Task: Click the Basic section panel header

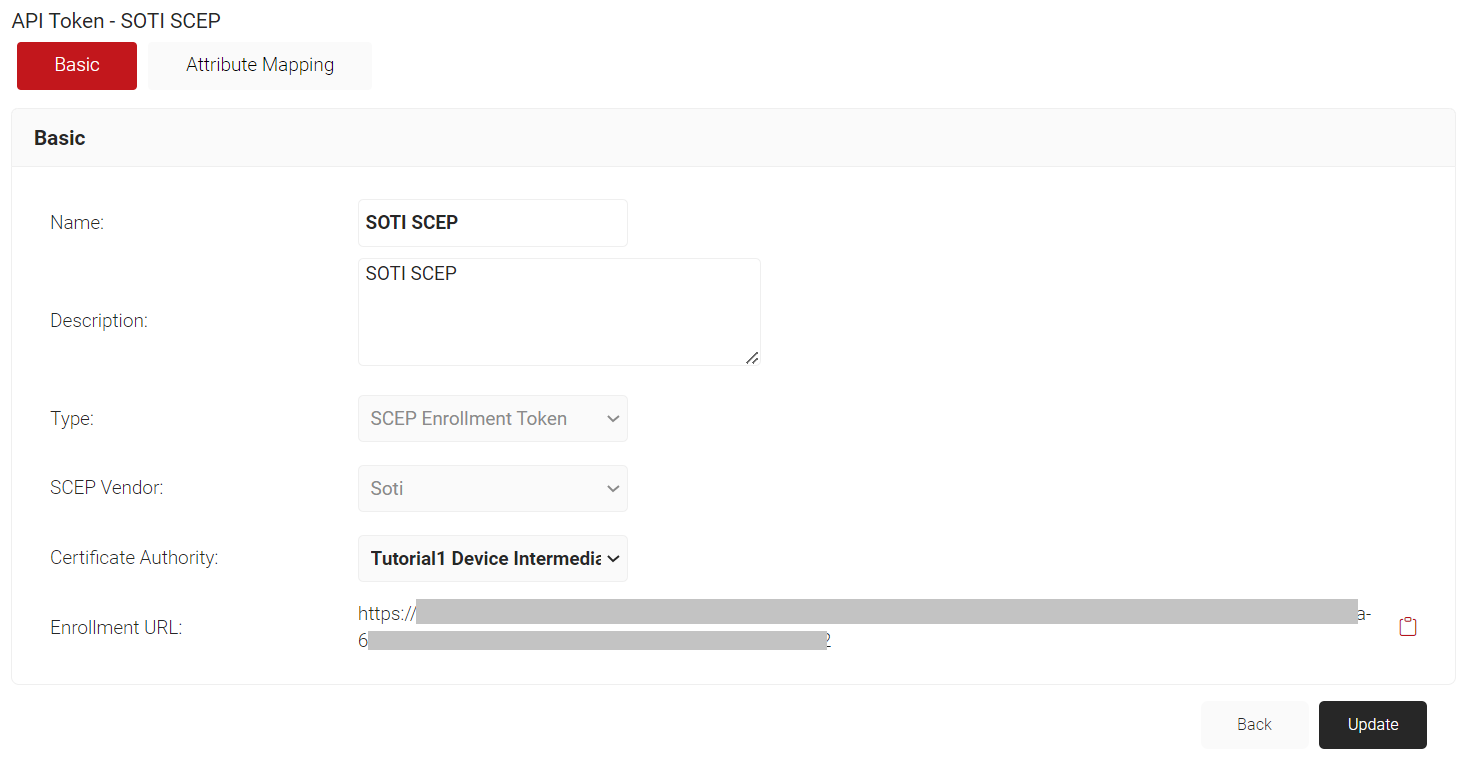Action: (733, 138)
